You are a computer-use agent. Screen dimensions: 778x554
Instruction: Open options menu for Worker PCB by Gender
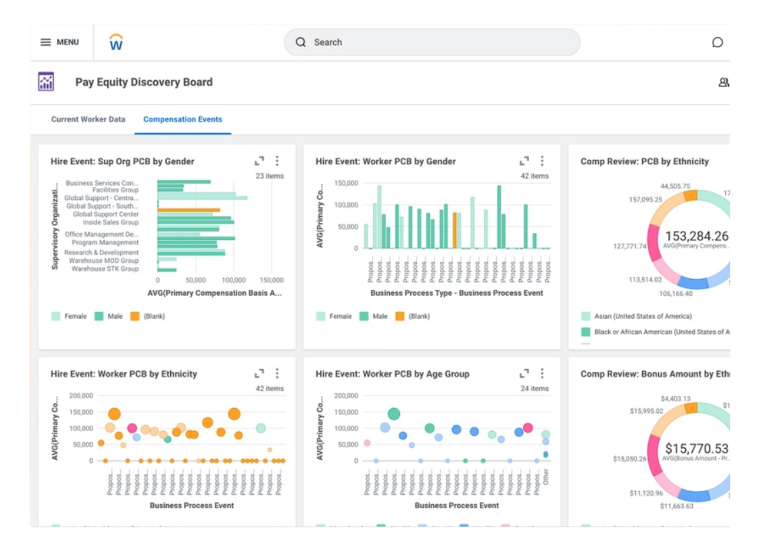542,161
